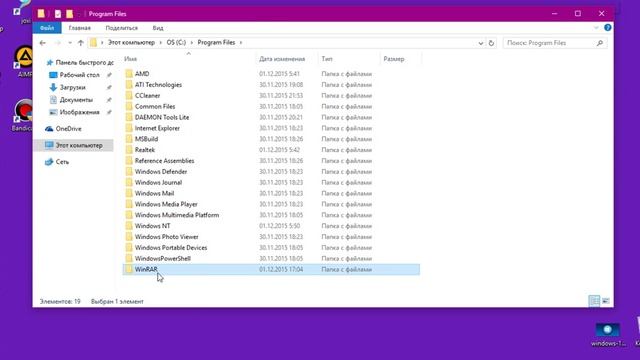Select the CCleaner folder icon
The width and height of the screenshot is (640, 360).
click(x=129, y=96)
